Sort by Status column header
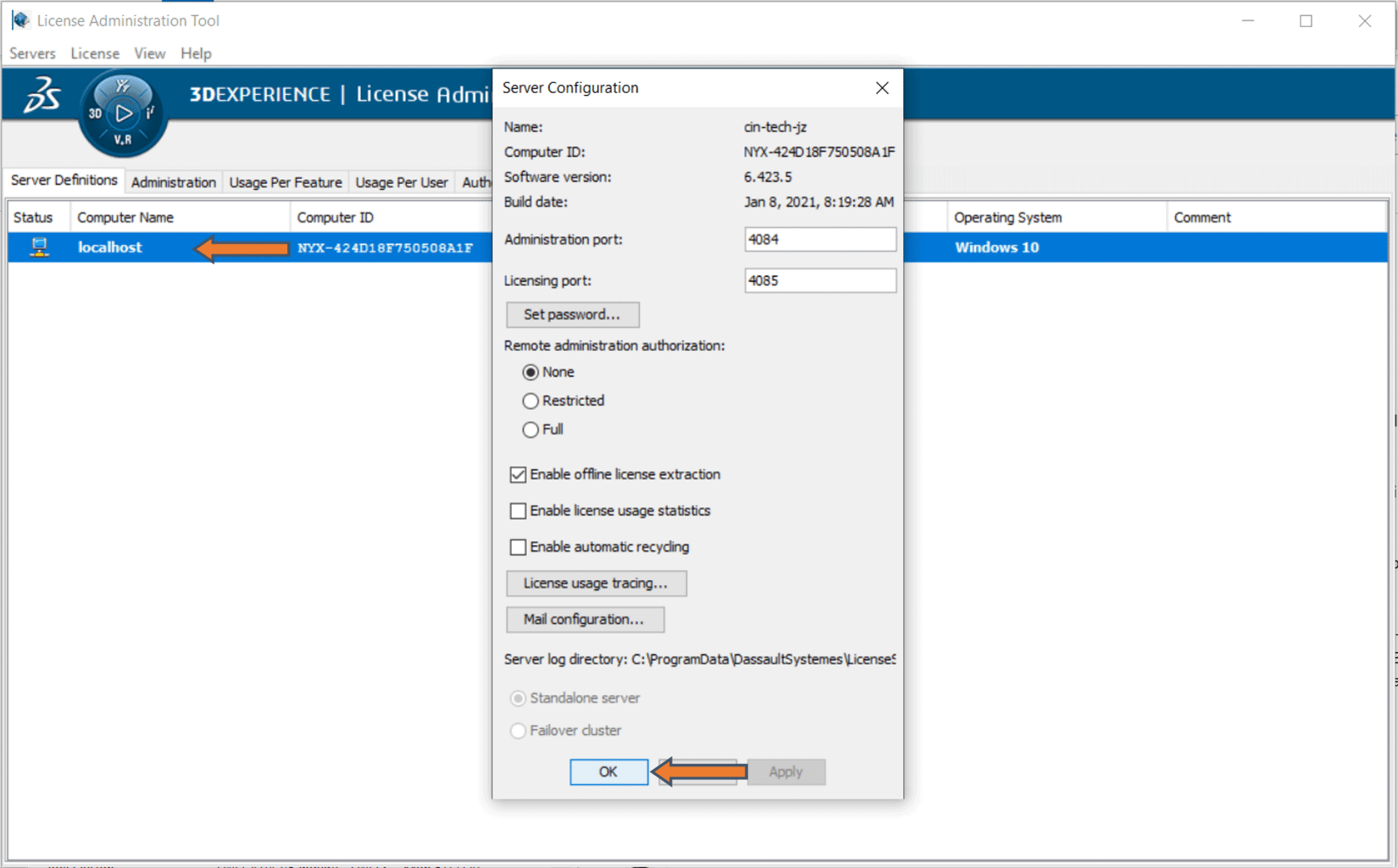1398x868 pixels. click(x=38, y=218)
